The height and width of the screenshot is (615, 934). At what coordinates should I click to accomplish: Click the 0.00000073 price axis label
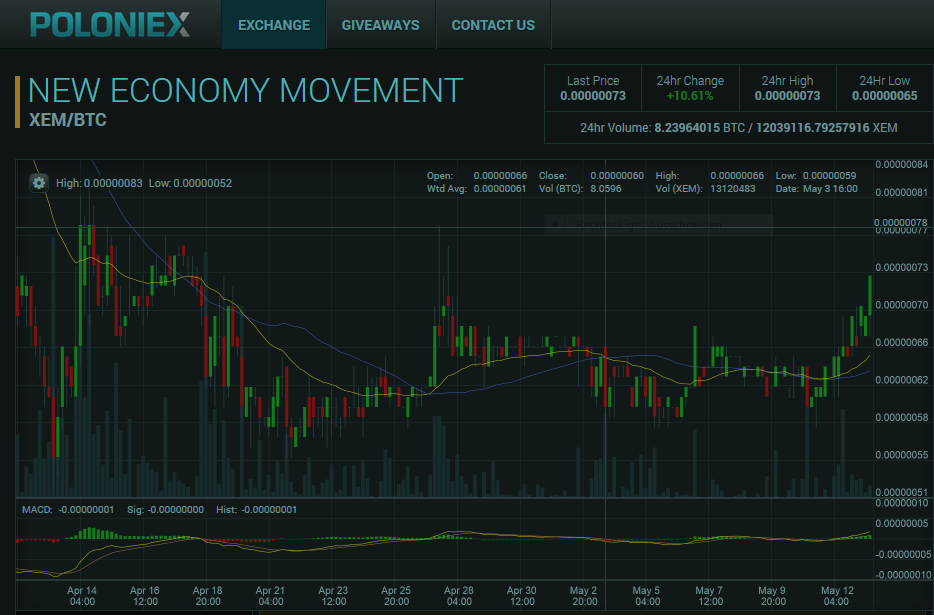point(901,268)
